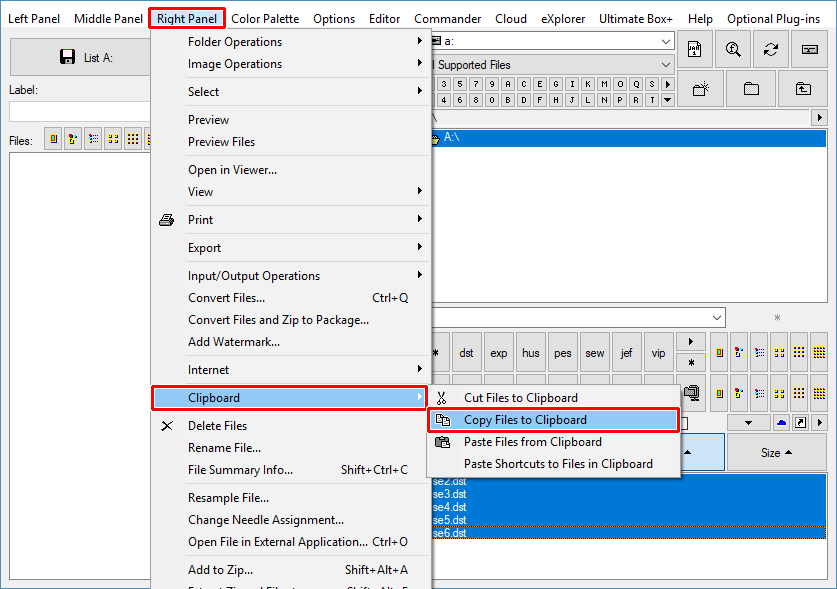Select the A:\ folder tree item

[x=629, y=138]
